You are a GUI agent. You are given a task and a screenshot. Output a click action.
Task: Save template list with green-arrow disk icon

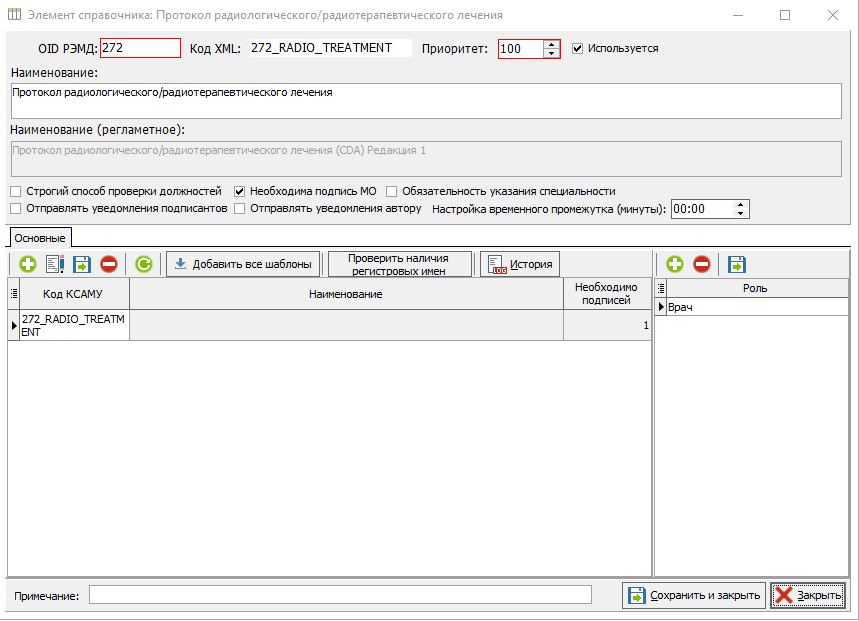coord(82,264)
